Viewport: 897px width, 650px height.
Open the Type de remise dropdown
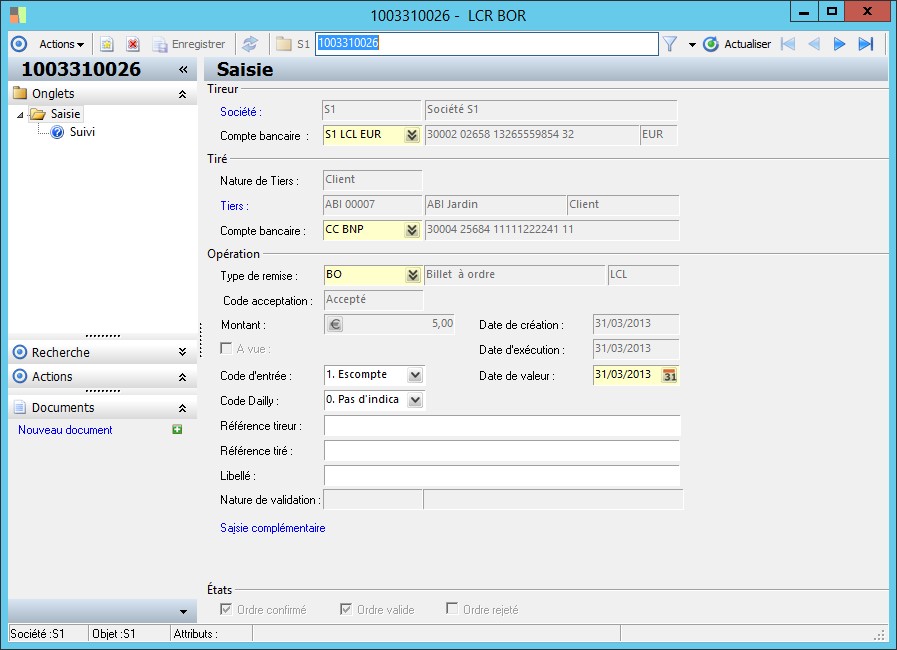click(412, 275)
